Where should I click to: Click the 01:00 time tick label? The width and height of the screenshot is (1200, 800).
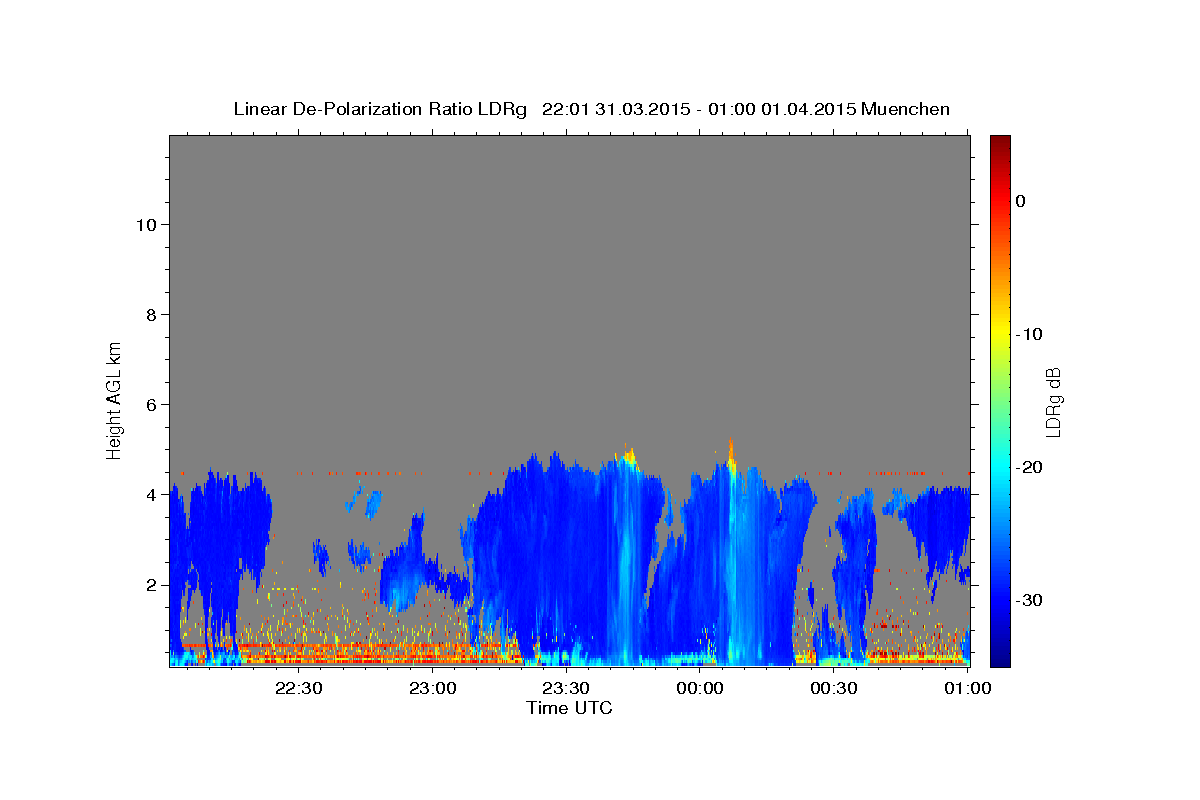click(x=967, y=688)
